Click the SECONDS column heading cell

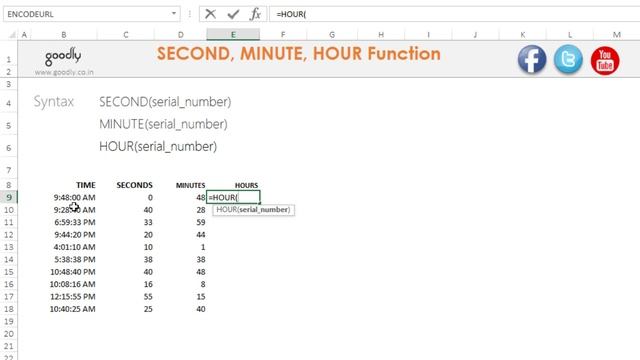tap(126, 185)
